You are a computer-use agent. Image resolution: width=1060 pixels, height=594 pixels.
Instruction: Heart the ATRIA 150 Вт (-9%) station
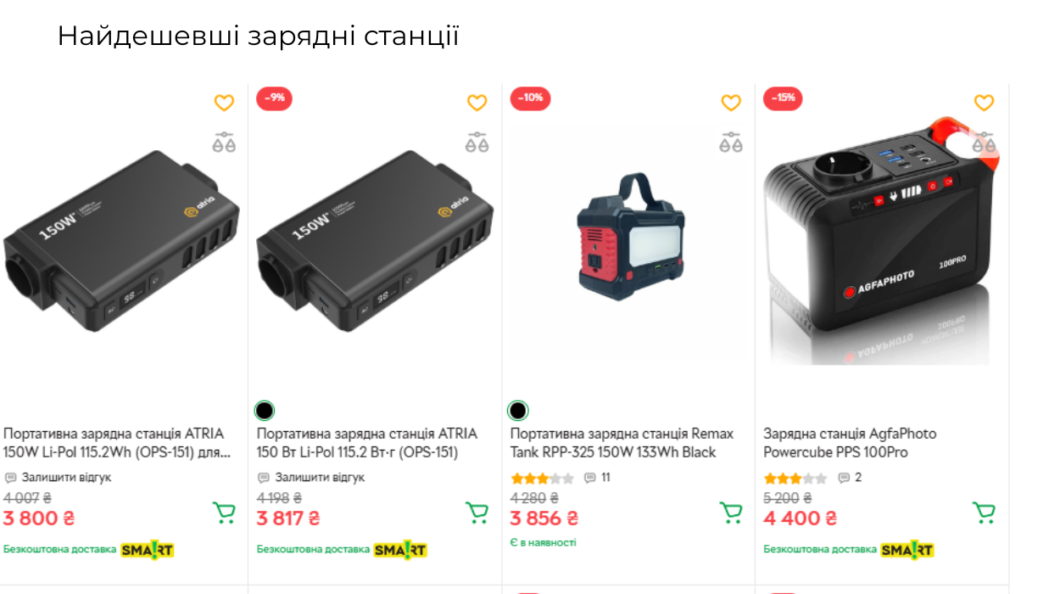pos(477,103)
